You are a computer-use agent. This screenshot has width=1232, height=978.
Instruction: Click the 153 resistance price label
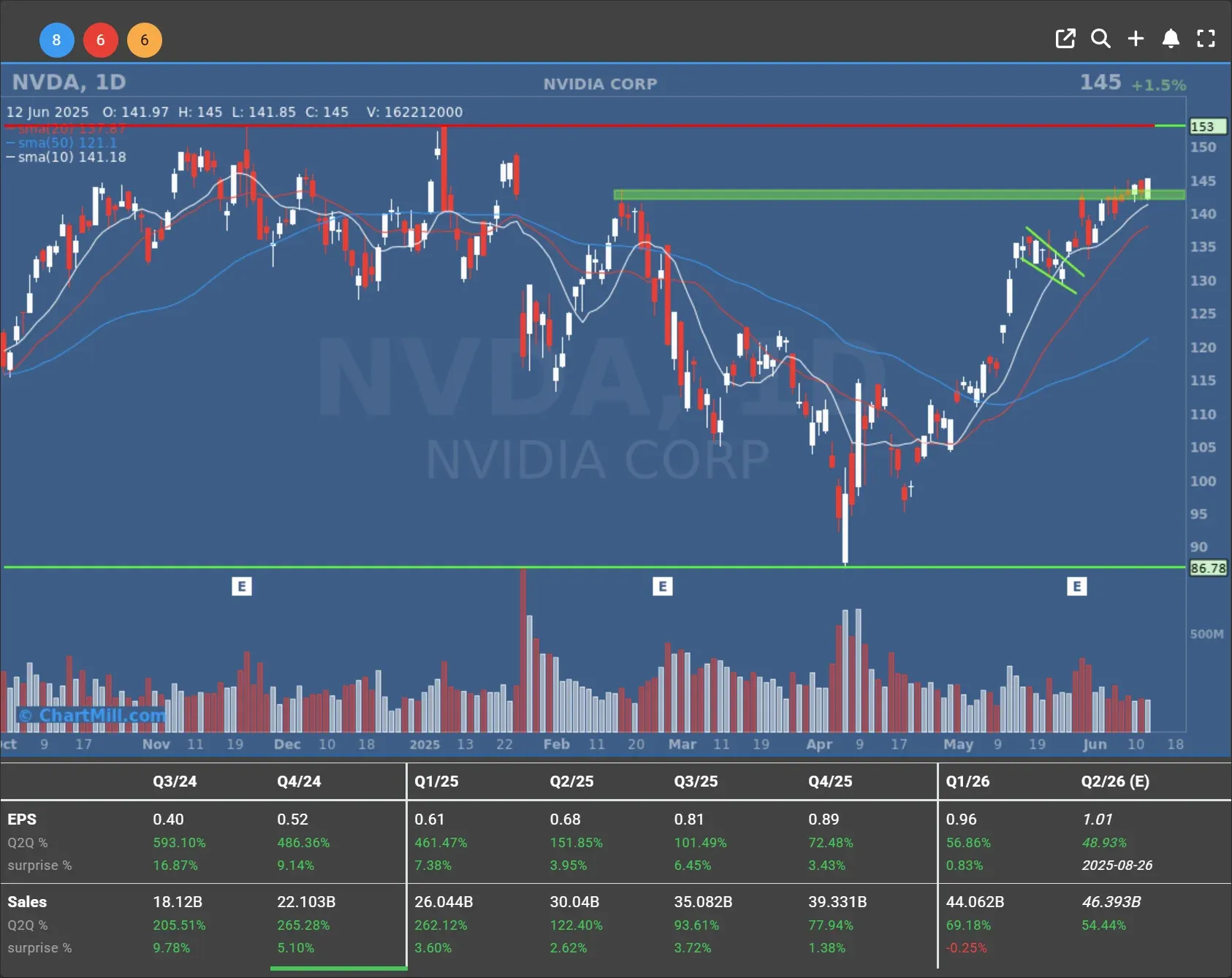click(x=1207, y=126)
